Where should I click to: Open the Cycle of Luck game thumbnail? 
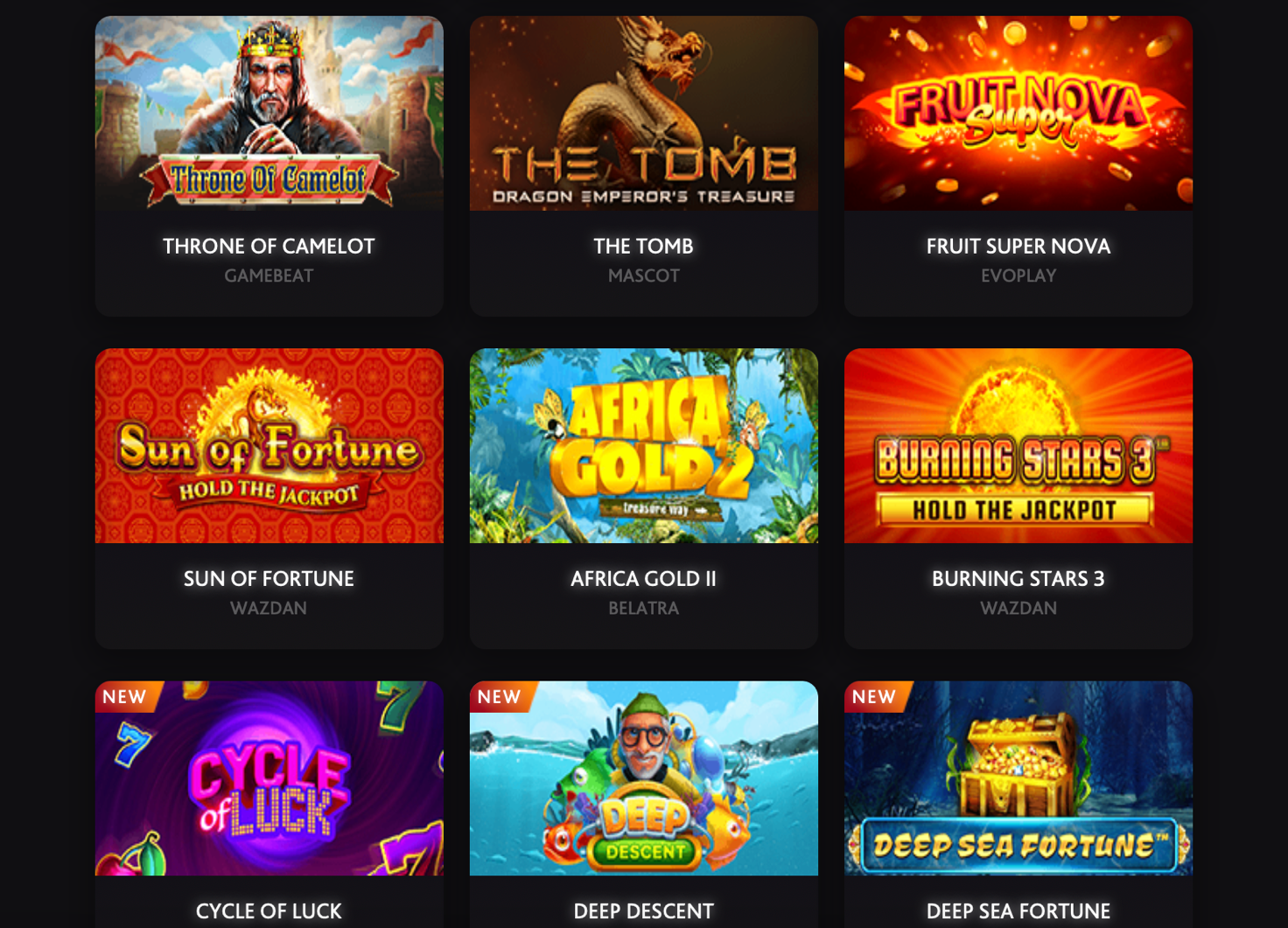269,778
